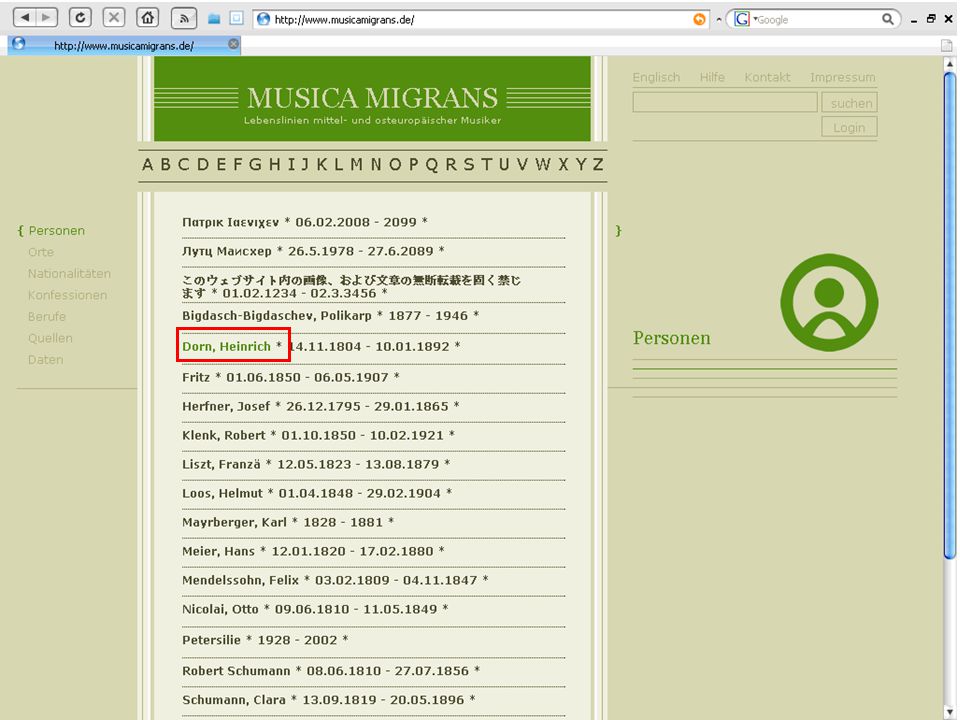Open the Herfner, Josef entry
Image resolution: width=960 pixels, height=720 pixels.
(226, 406)
